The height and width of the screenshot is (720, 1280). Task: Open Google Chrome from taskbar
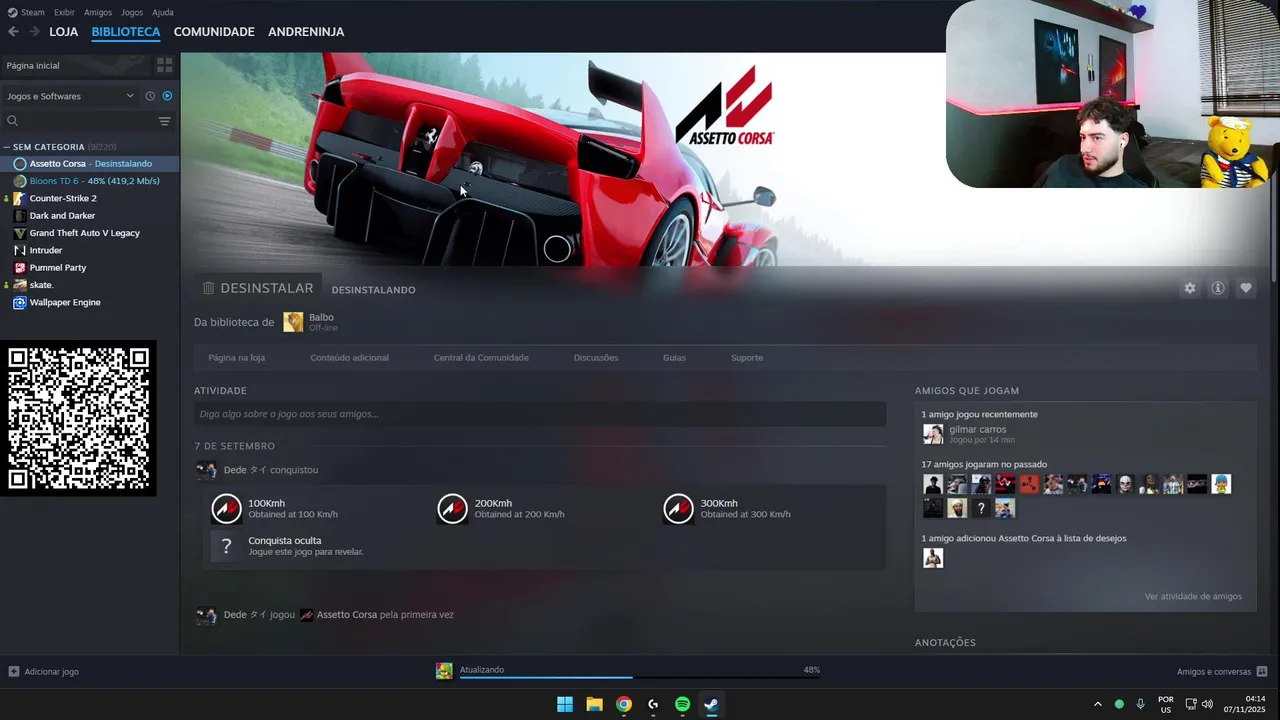click(623, 704)
